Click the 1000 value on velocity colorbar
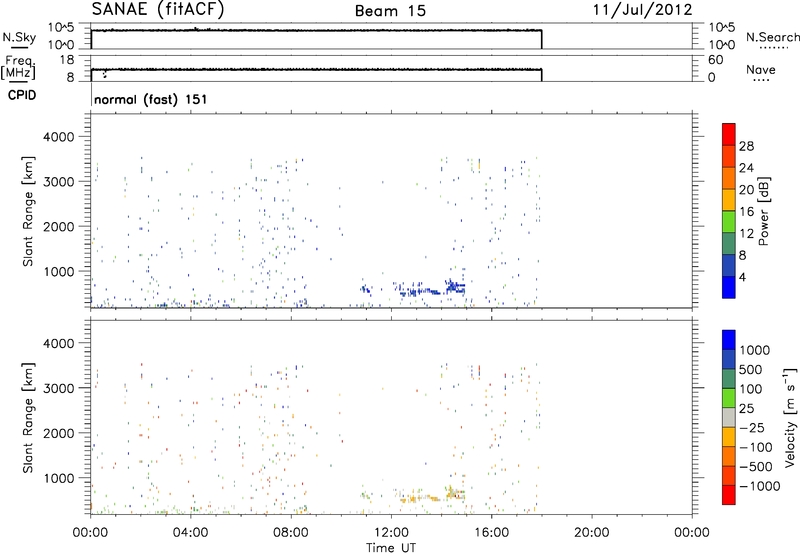800x554 pixels. pyautogui.click(x=755, y=350)
